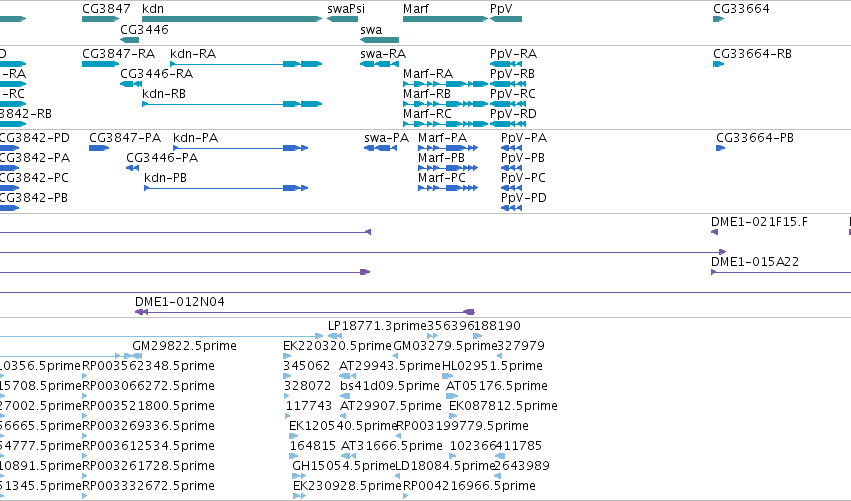The width and height of the screenshot is (851, 501).
Task: Select the kdn-RA transcript line
Action: click(x=246, y=64)
